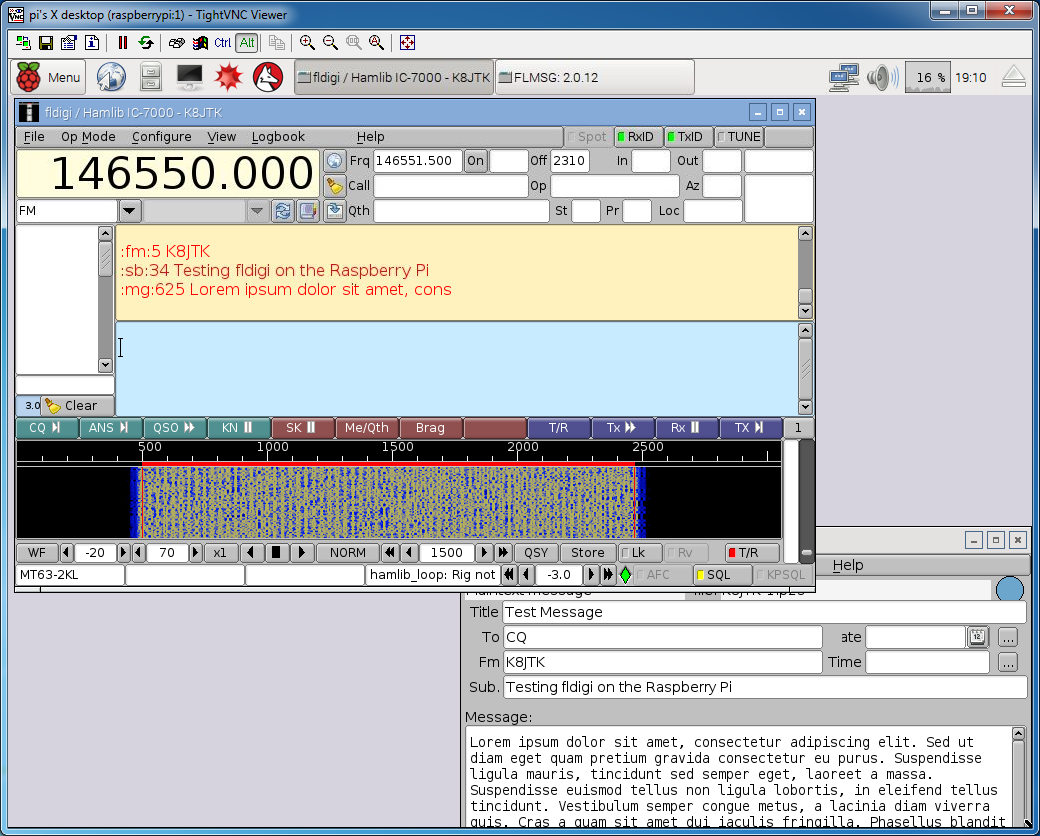Screen dimensions: 1040x836
Task: Send Windows key via VNC toolbar flag icon
Action: tap(200, 43)
